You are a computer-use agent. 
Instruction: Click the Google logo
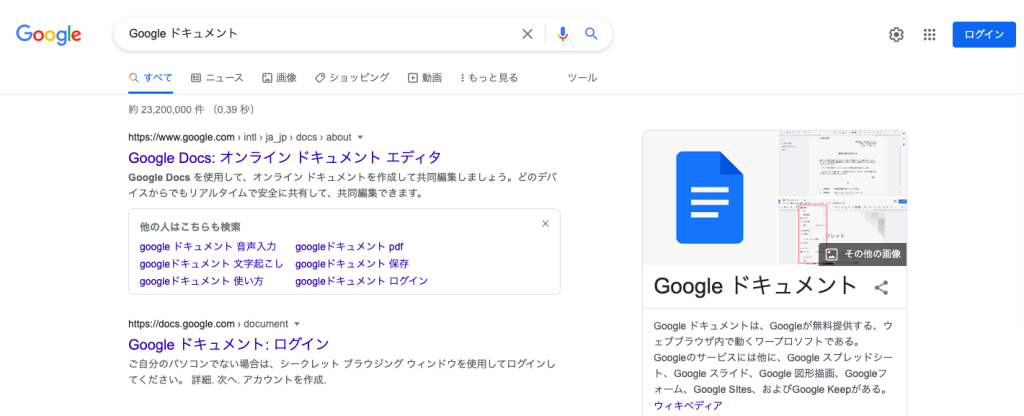tap(49, 34)
